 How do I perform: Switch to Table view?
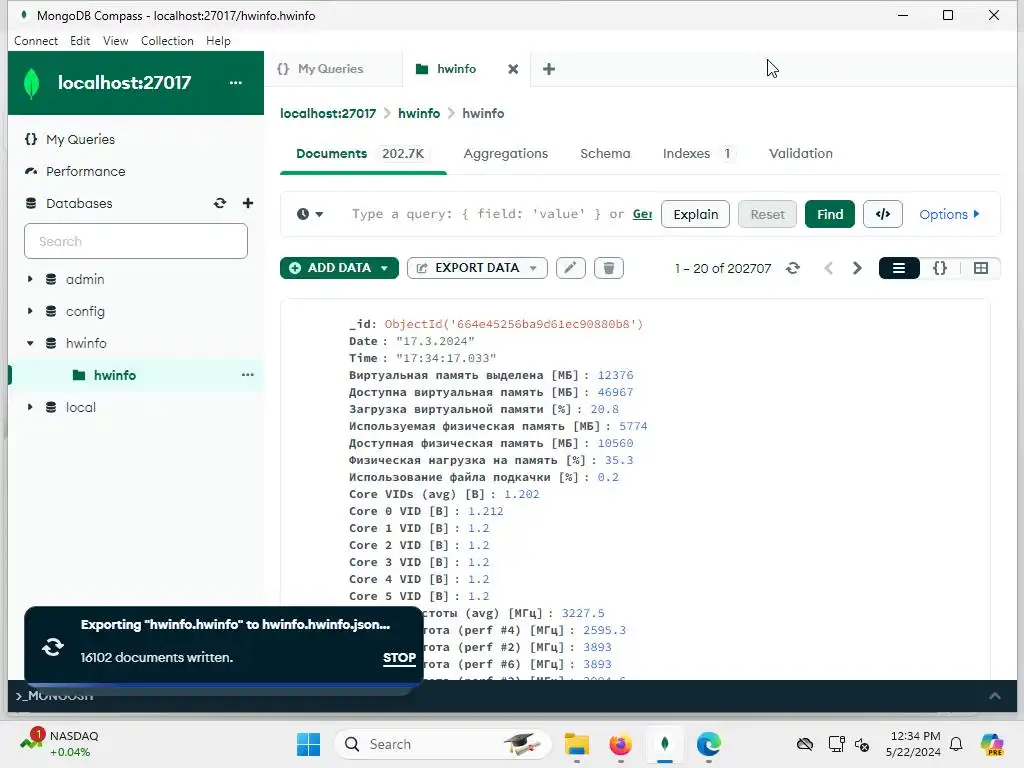[x=981, y=268]
